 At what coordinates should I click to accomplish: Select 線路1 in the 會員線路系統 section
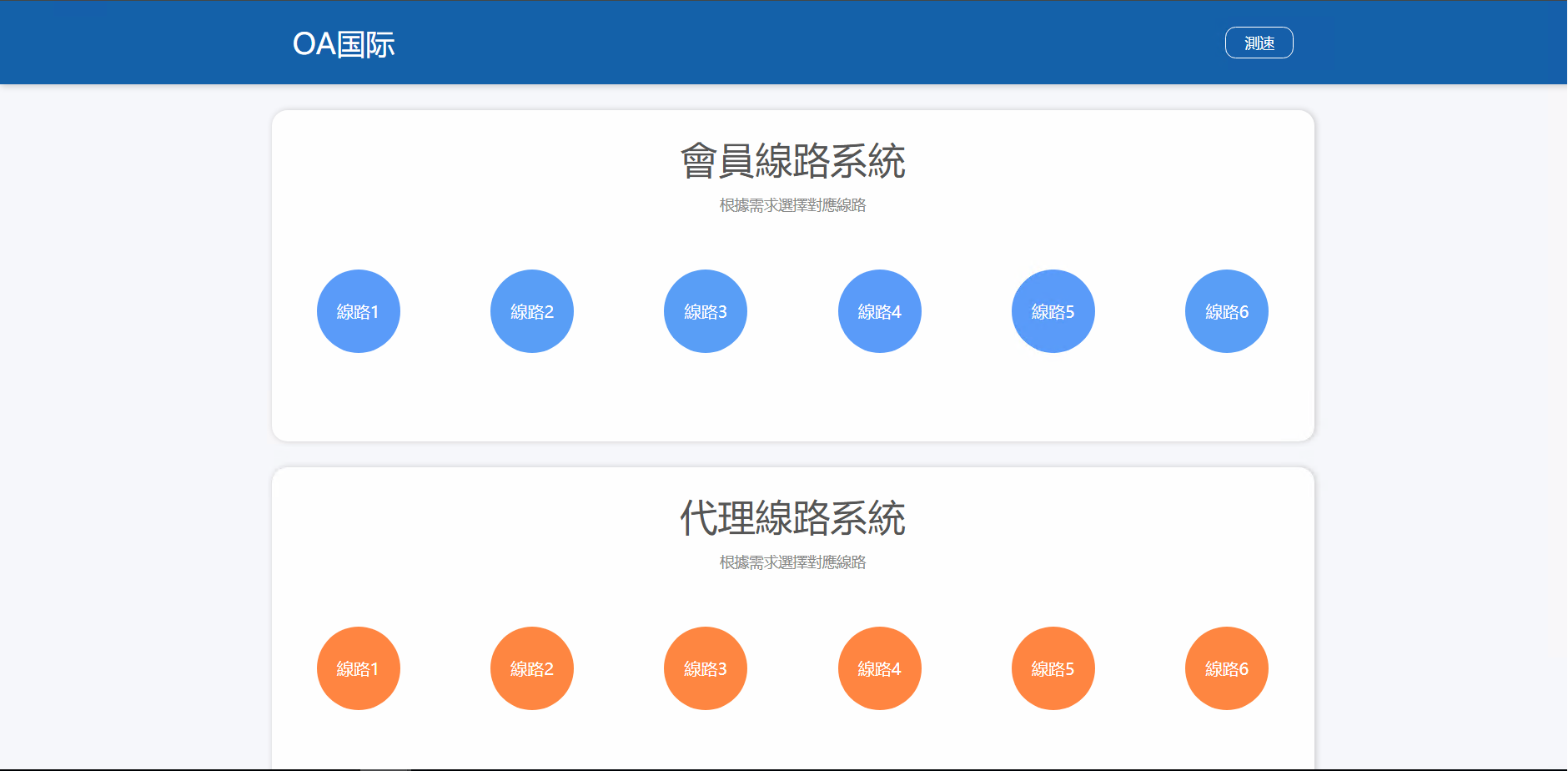(358, 310)
